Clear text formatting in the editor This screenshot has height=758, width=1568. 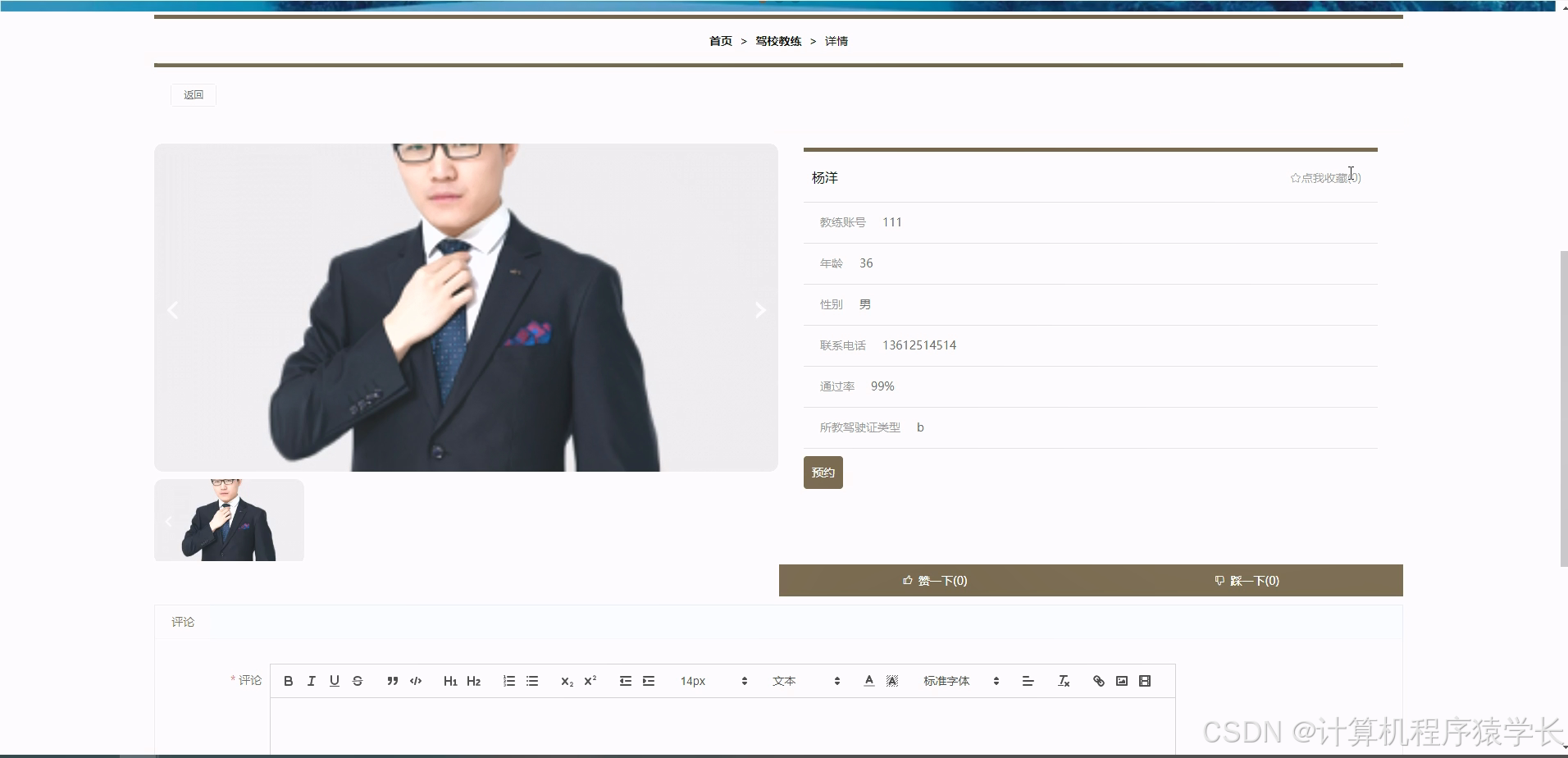(x=1063, y=681)
